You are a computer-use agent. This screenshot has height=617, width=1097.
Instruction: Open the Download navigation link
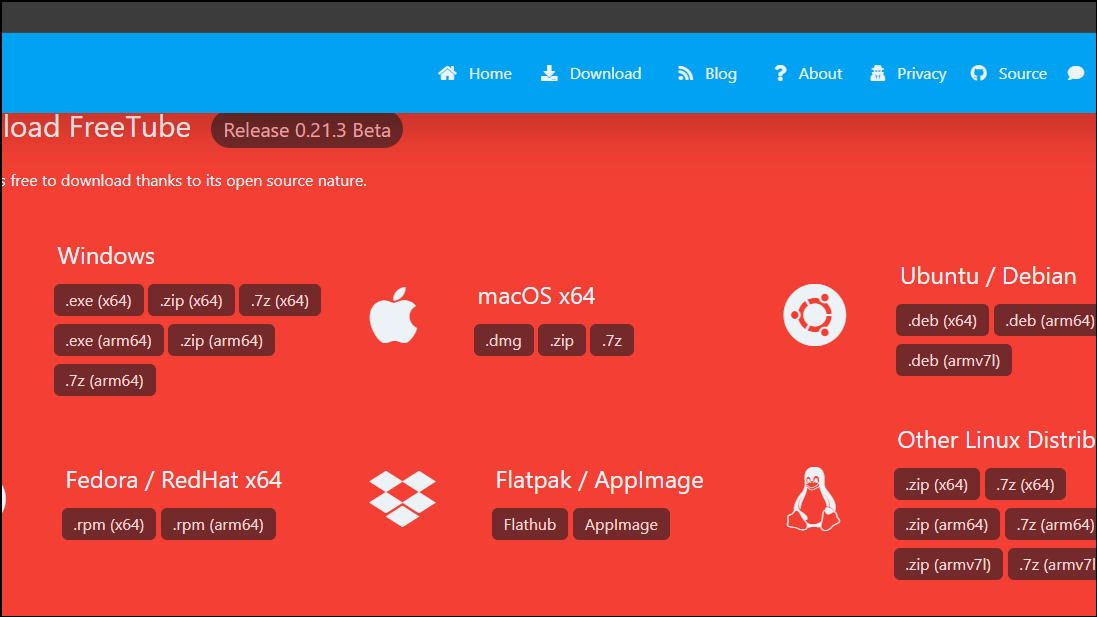tap(605, 73)
